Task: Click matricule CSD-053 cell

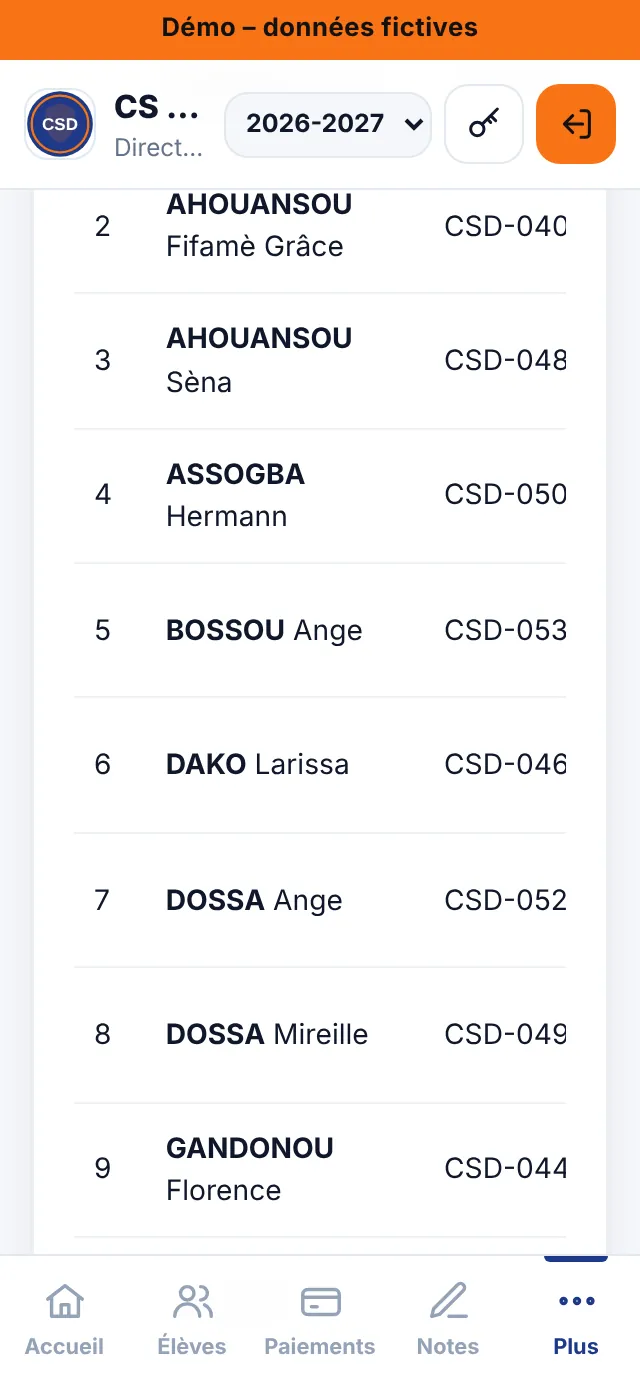Action: pos(505,630)
